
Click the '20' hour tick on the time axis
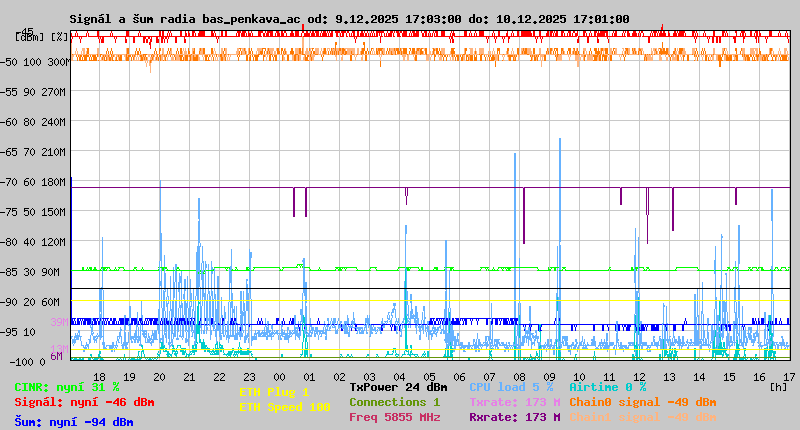[160, 377]
